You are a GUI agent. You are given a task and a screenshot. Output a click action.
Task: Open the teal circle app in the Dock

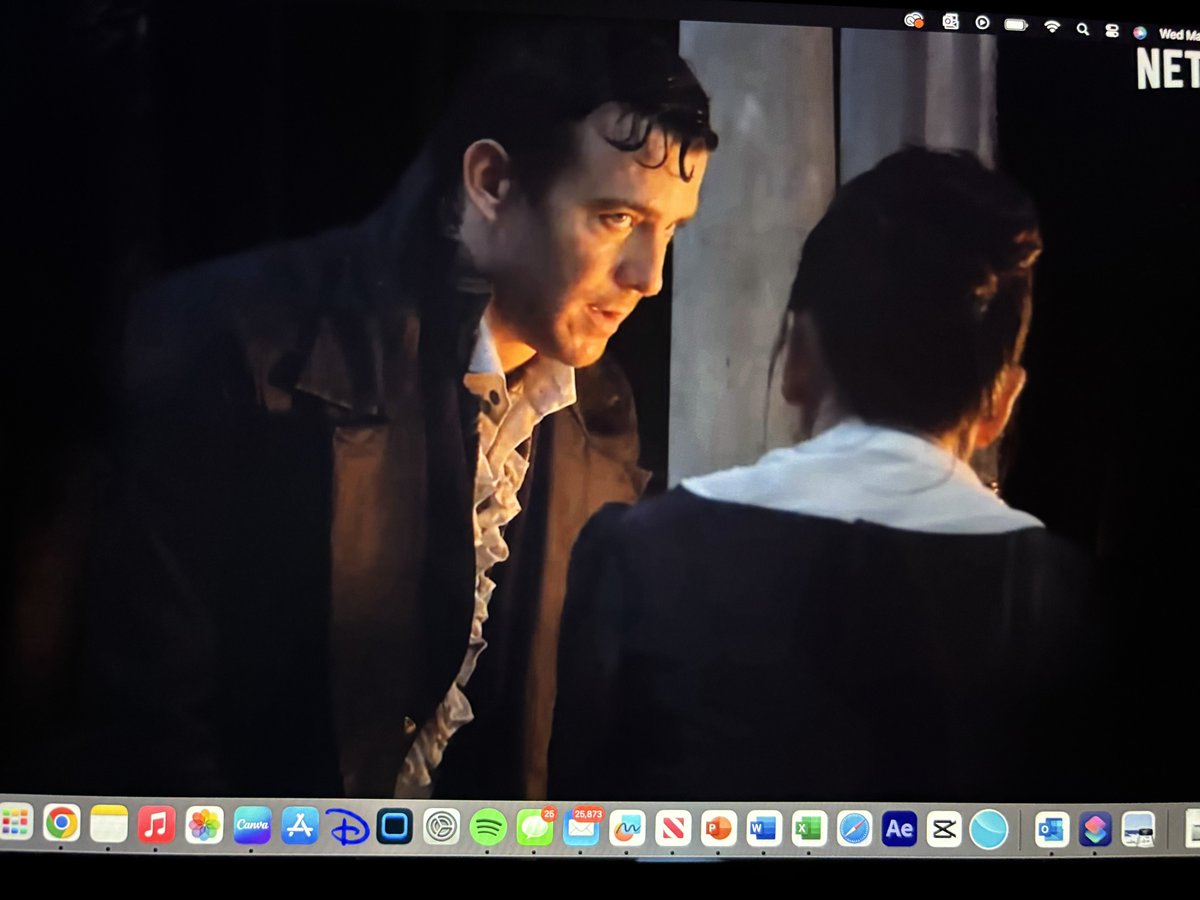(988, 829)
